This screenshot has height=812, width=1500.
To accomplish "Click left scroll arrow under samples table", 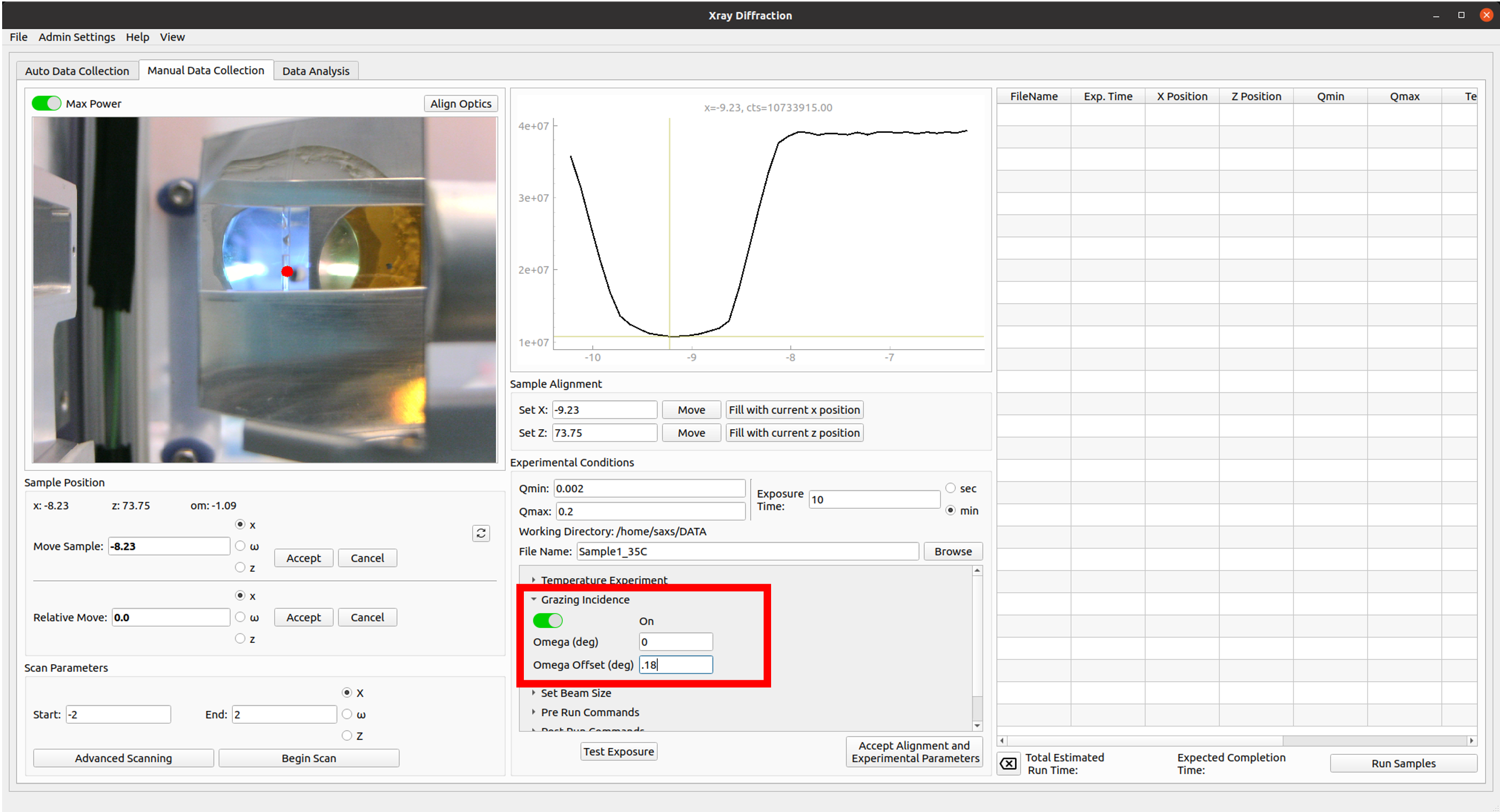I will coord(1002,740).
